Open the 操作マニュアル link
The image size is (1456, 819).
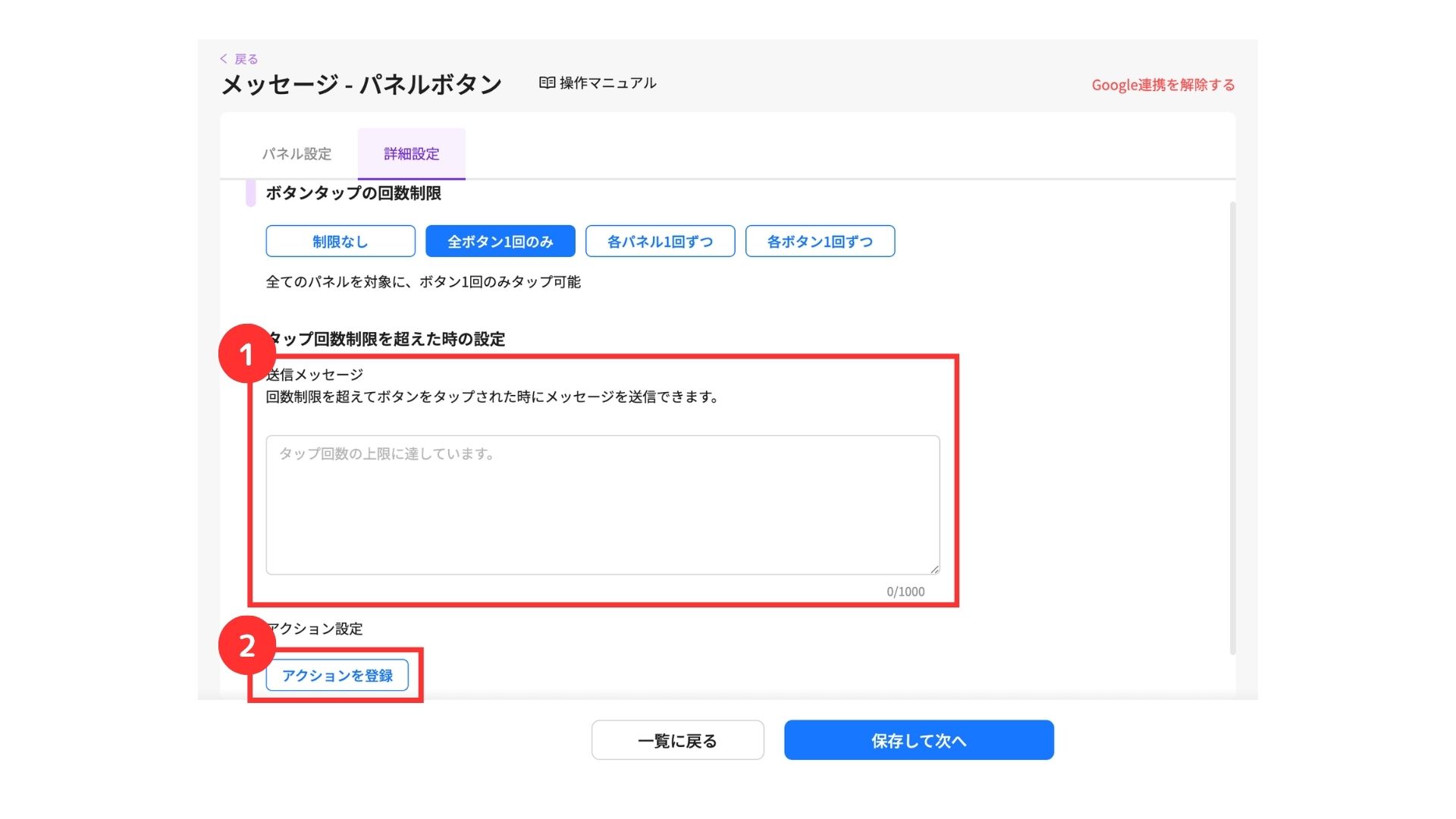point(607,83)
